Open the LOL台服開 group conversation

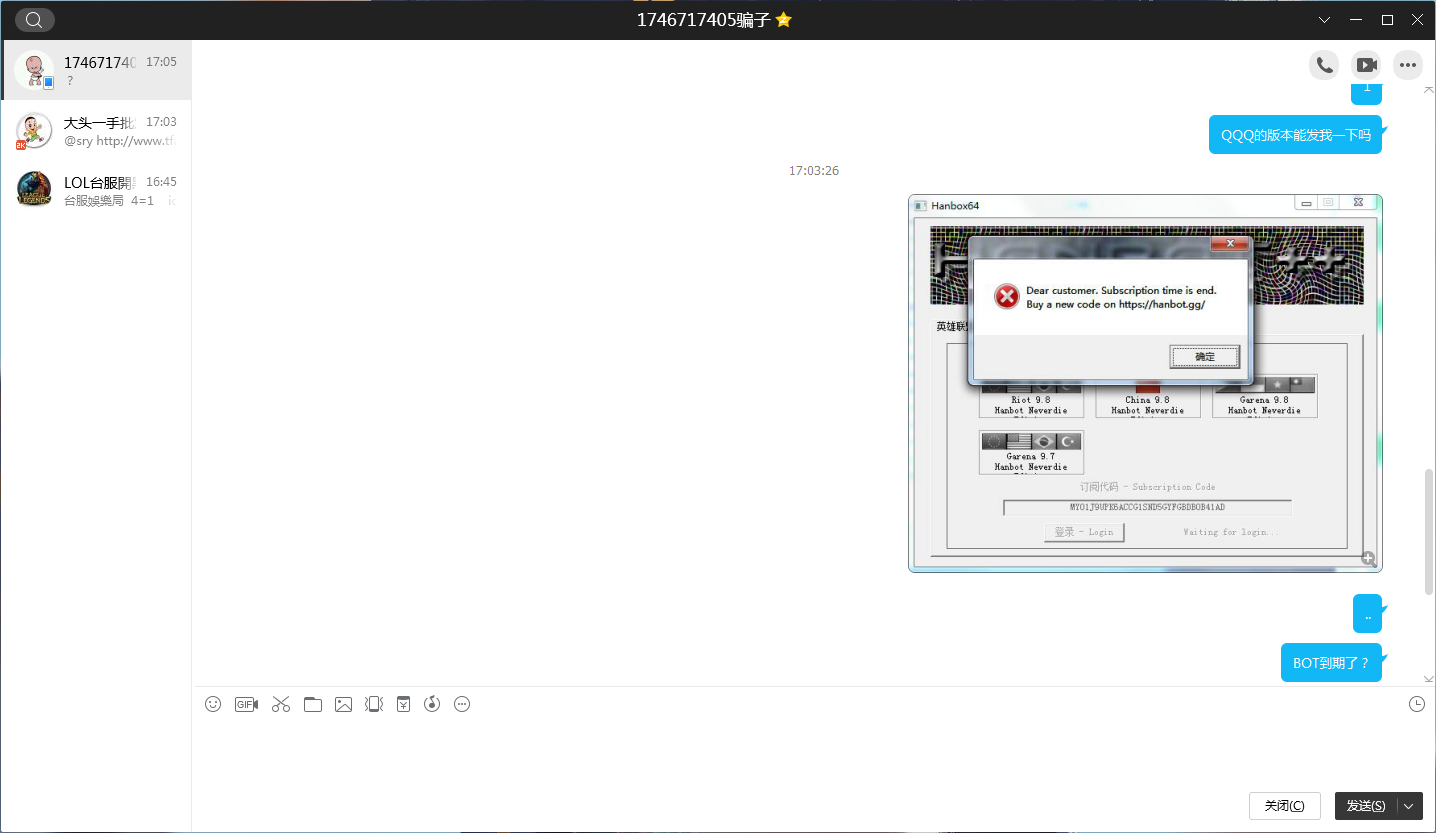tap(96, 190)
